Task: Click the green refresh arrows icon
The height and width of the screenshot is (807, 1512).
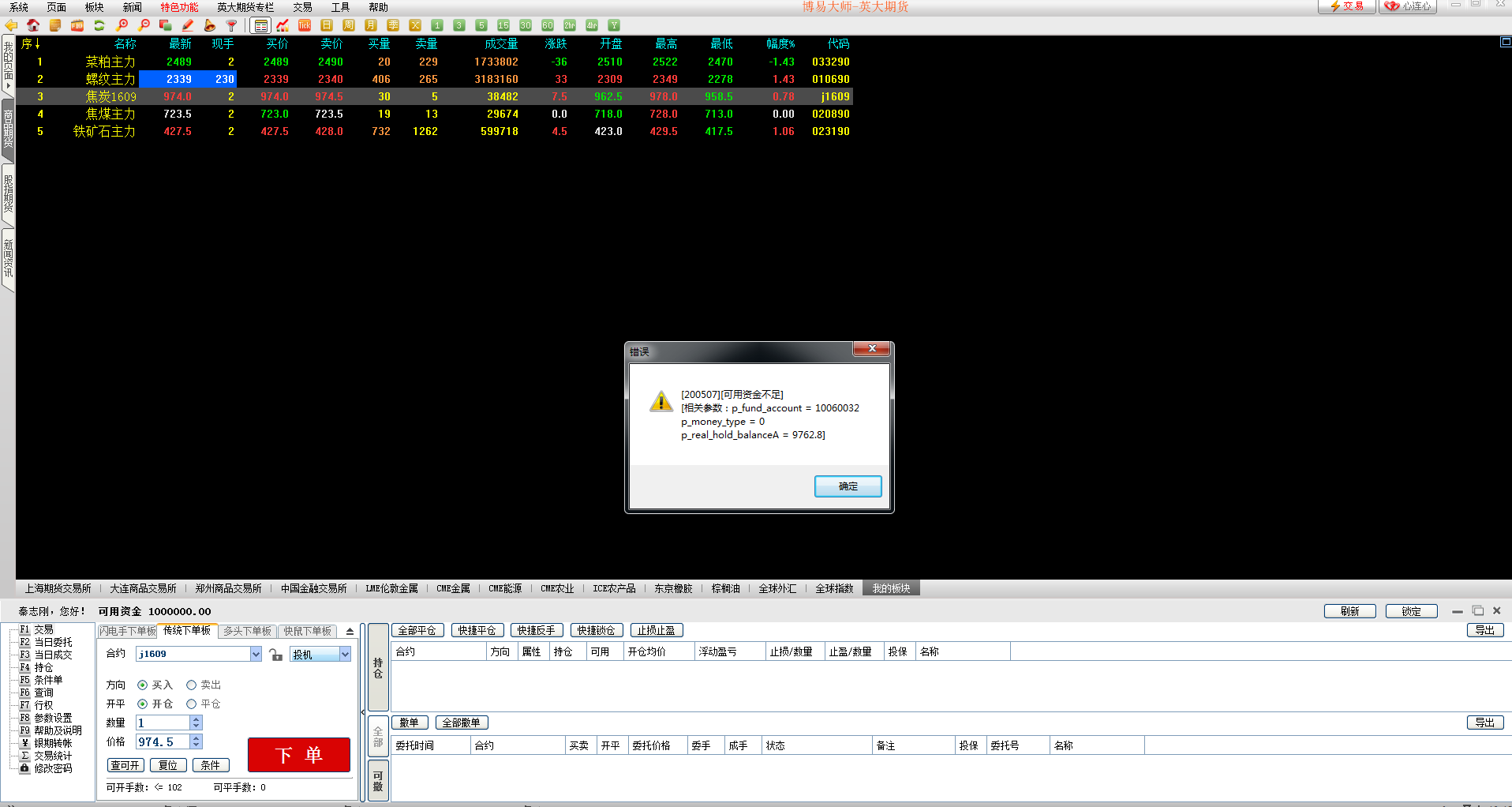Action: tap(99, 25)
